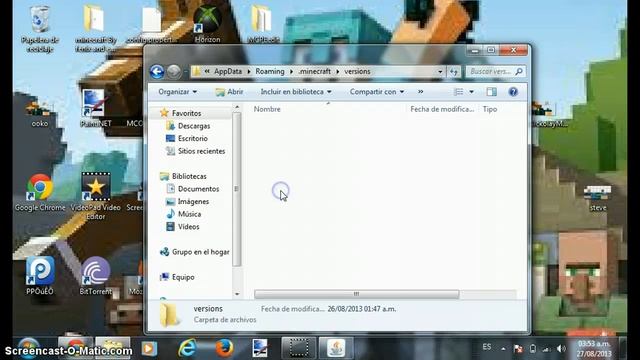Click the Back navigation arrow in Explorer
The image size is (640, 360).
pyautogui.click(x=157, y=71)
